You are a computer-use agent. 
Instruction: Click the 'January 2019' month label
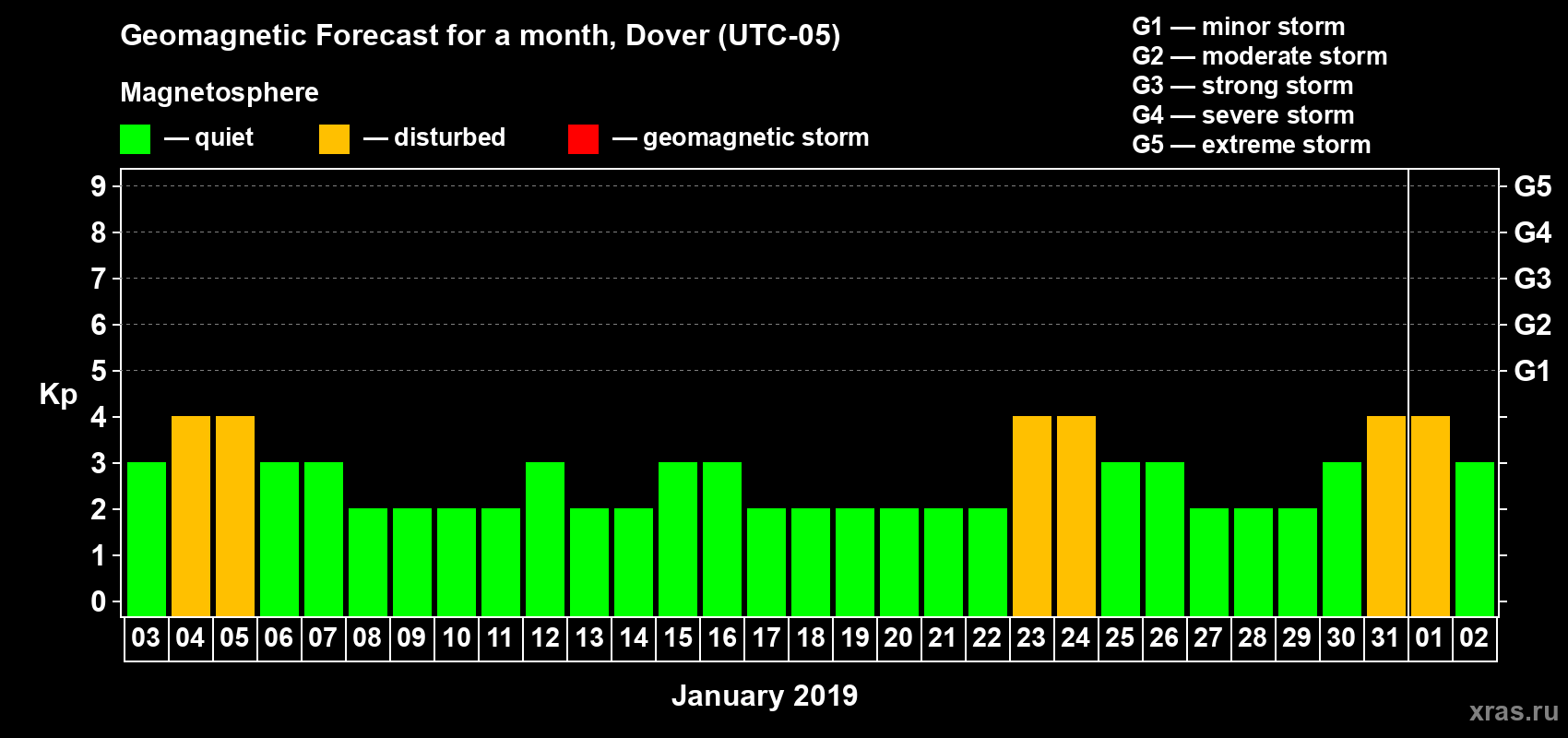click(765, 696)
